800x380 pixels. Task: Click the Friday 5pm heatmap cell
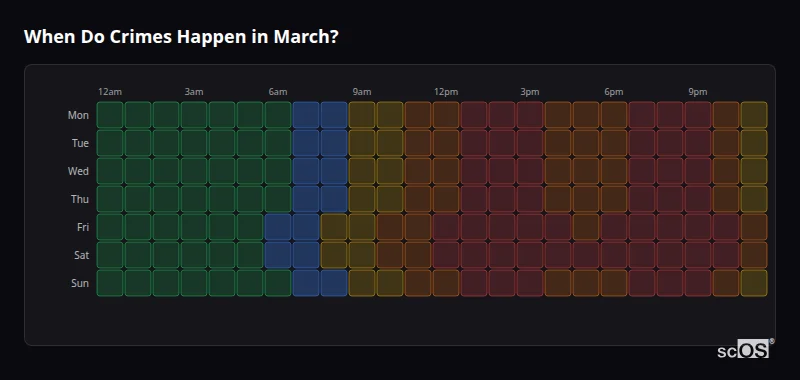tap(586, 227)
